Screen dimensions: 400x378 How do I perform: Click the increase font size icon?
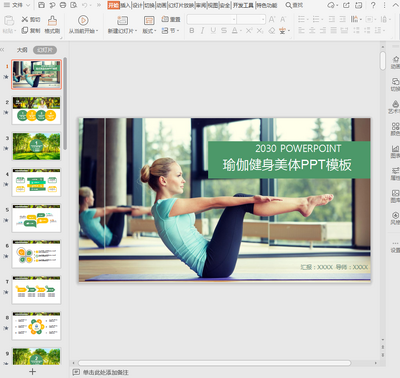pyautogui.click(x=272, y=19)
